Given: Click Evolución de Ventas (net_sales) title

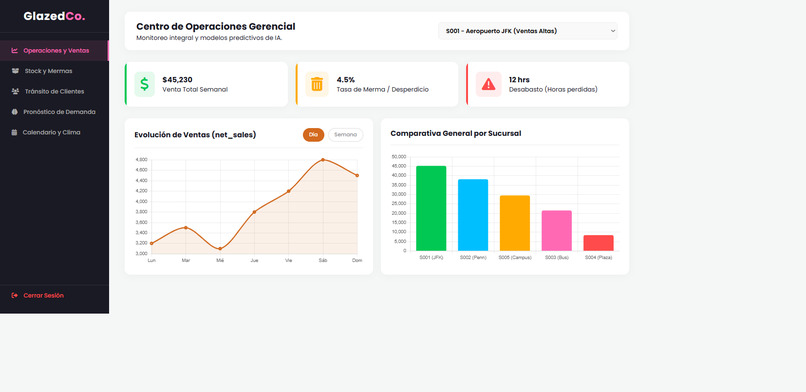Looking at the screenshot, I should [x=195, y=135].
